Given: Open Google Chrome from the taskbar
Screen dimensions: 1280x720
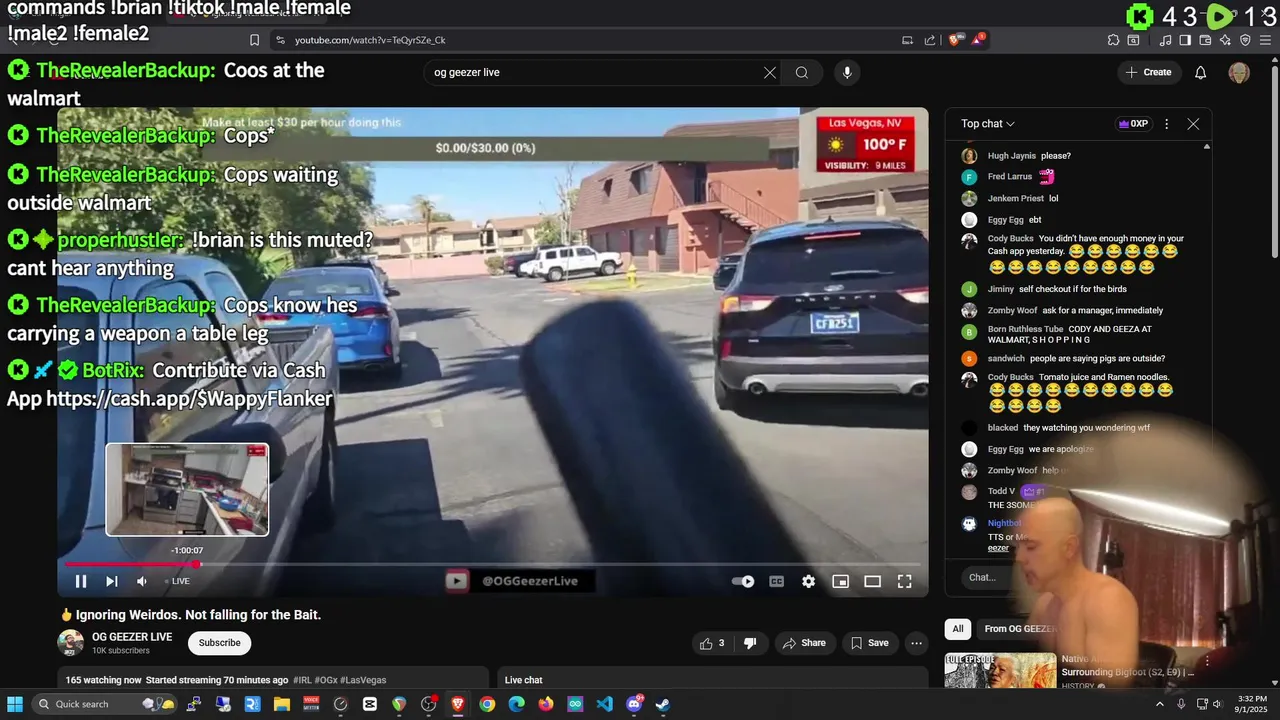Looking at the screenshot, I should [487, 704].
